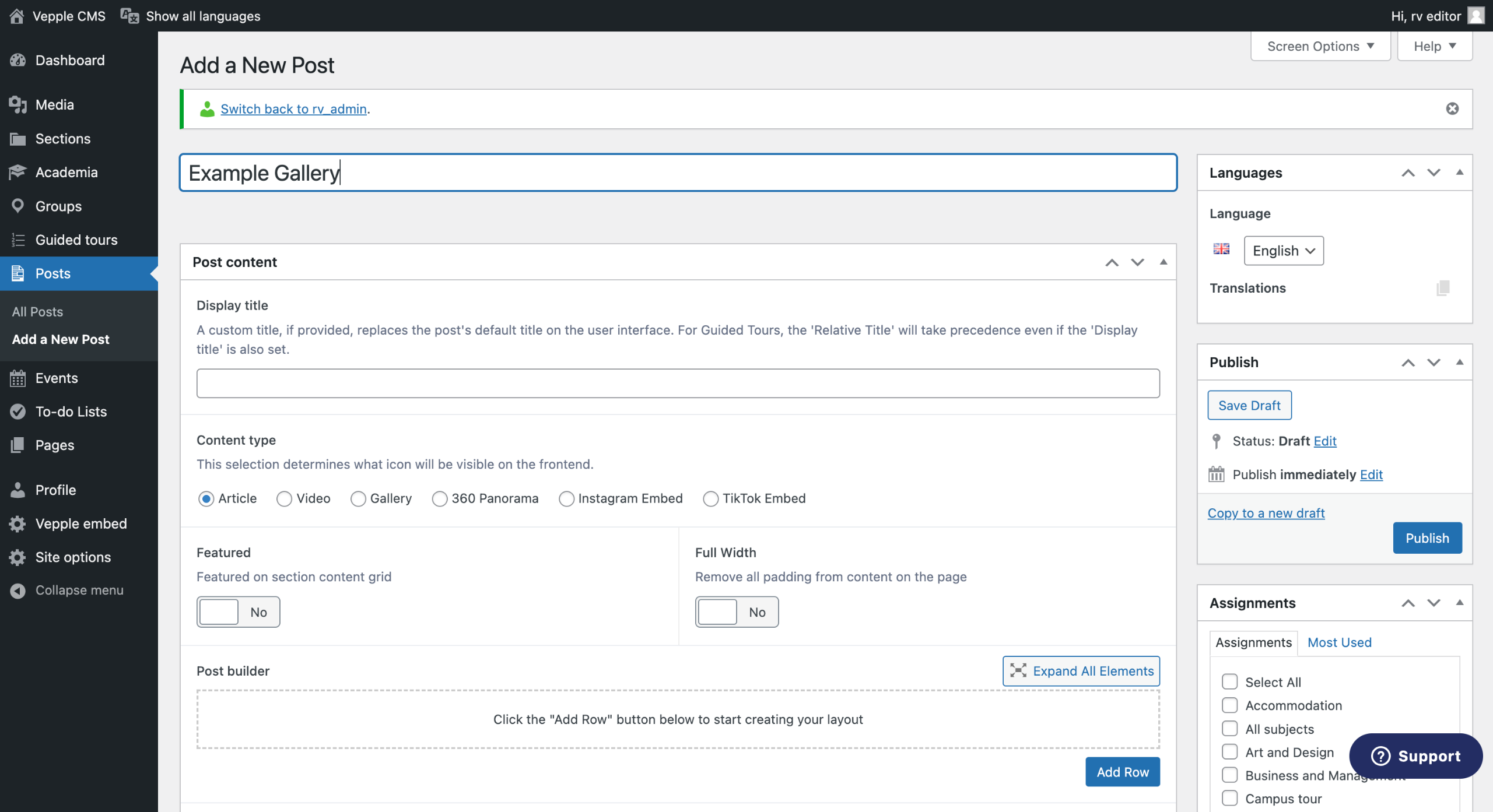Viewport: 1493px width, 812px height.
Task: Select the Gallery content type radio
Action: tap(358, 499)
